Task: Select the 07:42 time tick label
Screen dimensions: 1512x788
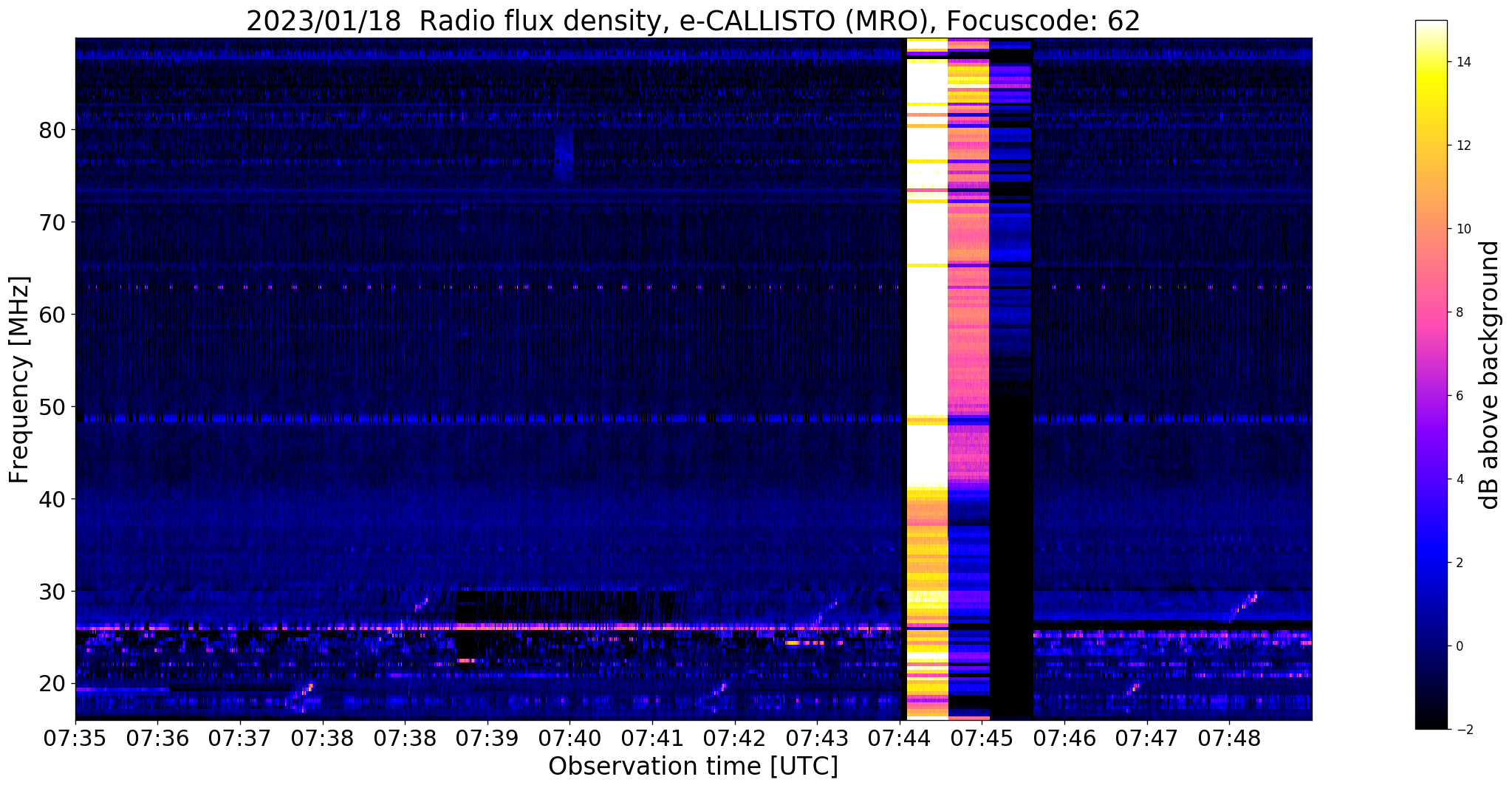Action: pos(734,739)
